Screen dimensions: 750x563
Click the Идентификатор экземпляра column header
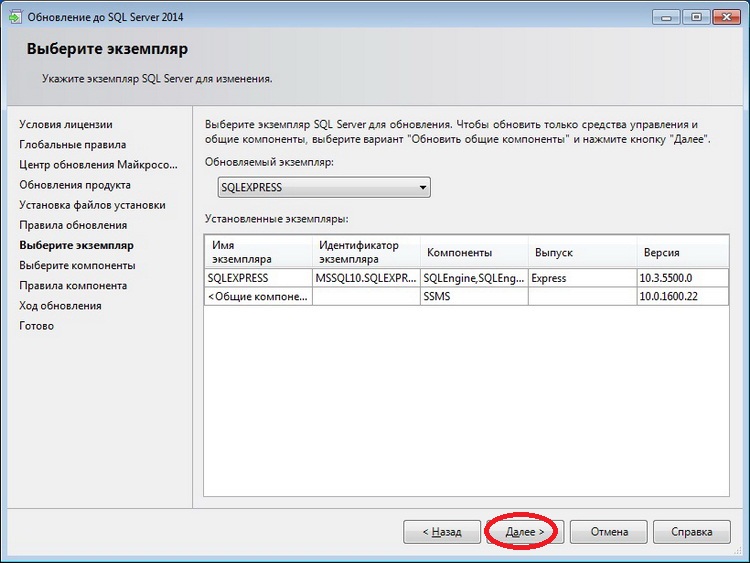365,252
